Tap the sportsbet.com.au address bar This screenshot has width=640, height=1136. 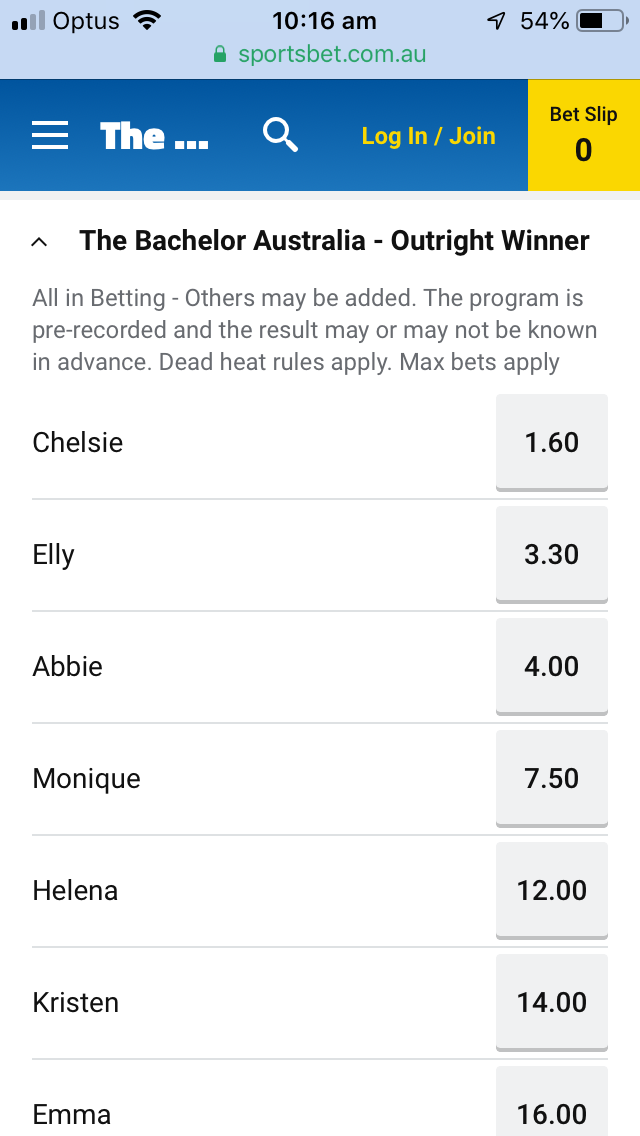(x=320, y=54)
